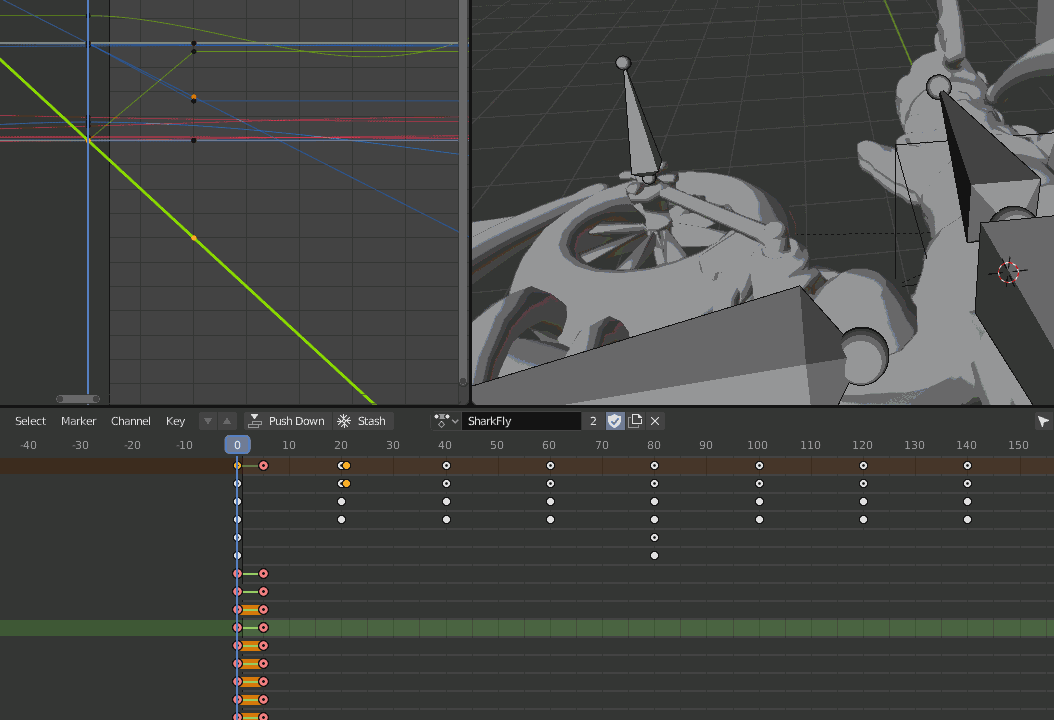Click the current frame indicator labeled 0
This screenshot has height=720, width=1054.
coord(237,445)
